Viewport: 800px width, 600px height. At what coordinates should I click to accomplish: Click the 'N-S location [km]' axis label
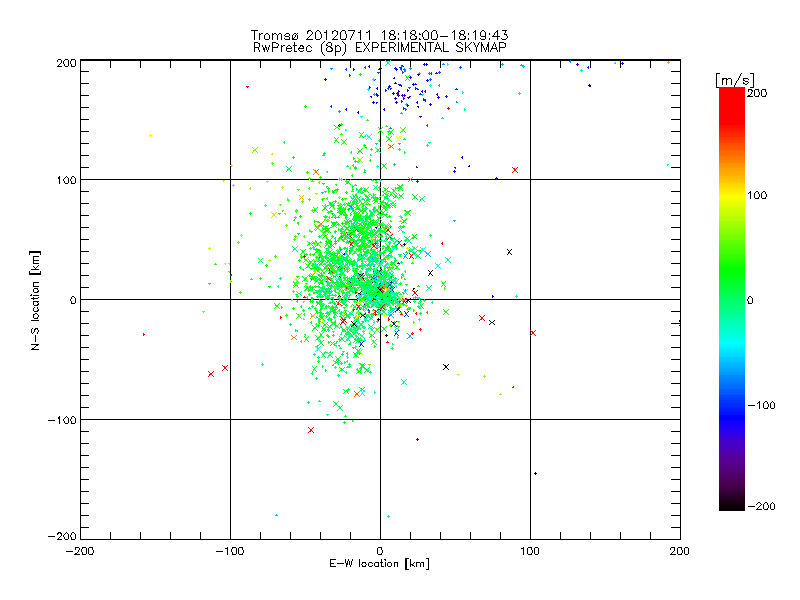point(35,300)
